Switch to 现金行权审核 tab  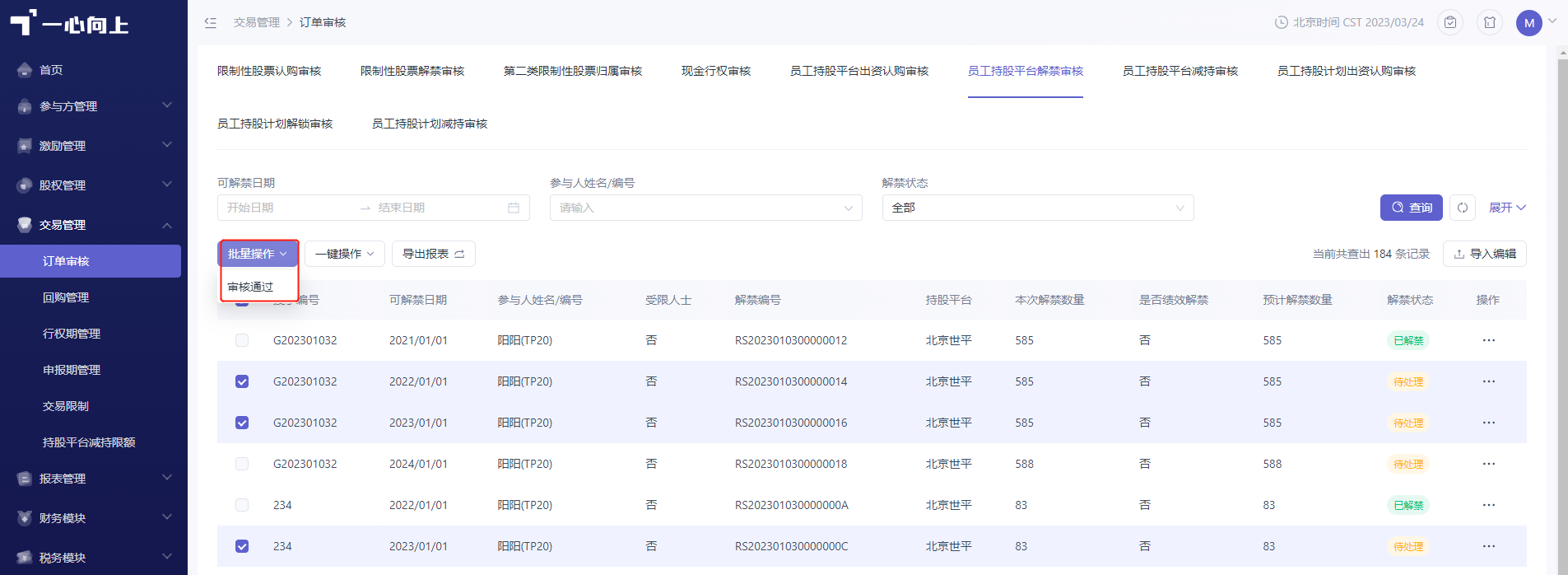[x=716, y=71]
